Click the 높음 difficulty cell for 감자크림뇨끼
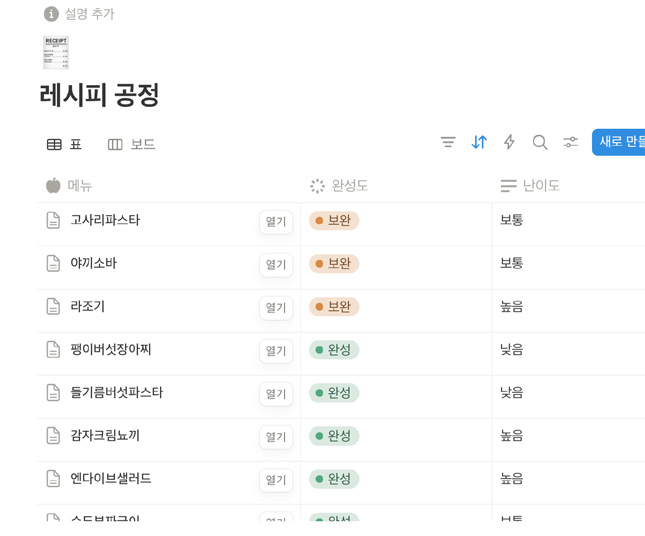The width and height of the screenshot is (645, 536). point(512,436)
